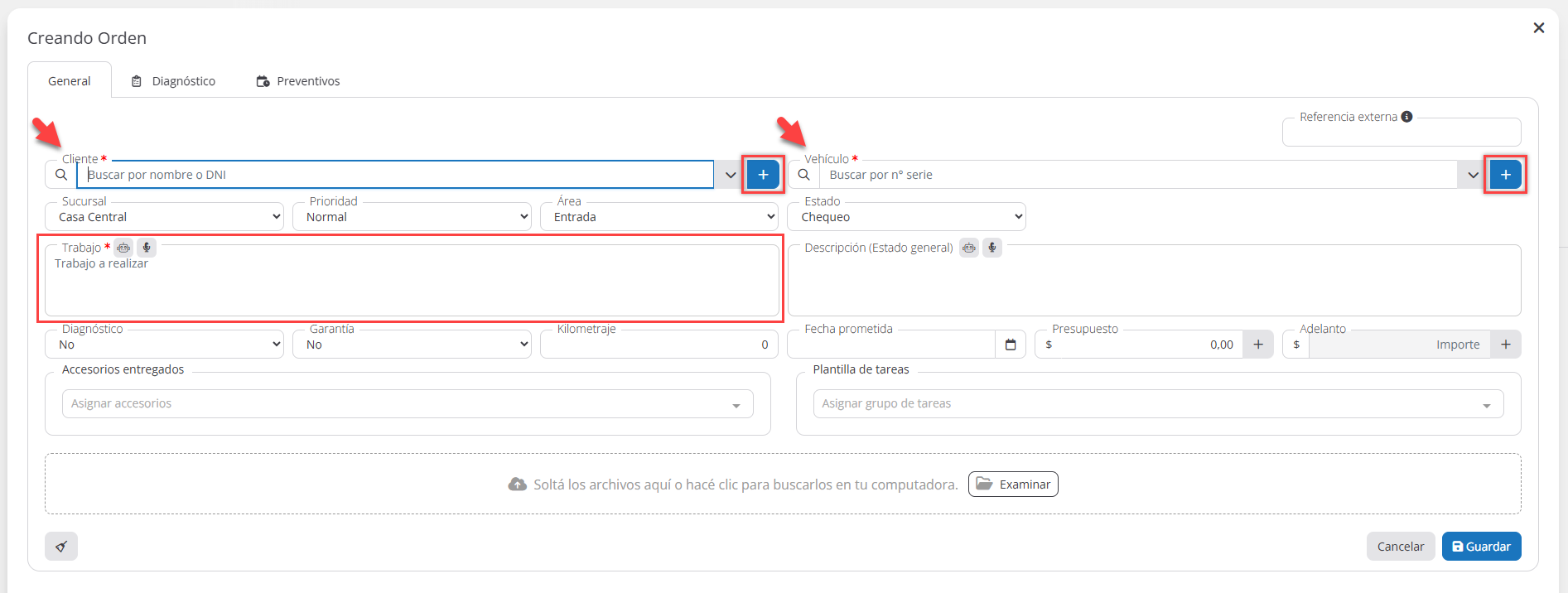1568x593 pixels.
Task: Click the microphone icon beside Descripción label
Action: coord(991,248)
